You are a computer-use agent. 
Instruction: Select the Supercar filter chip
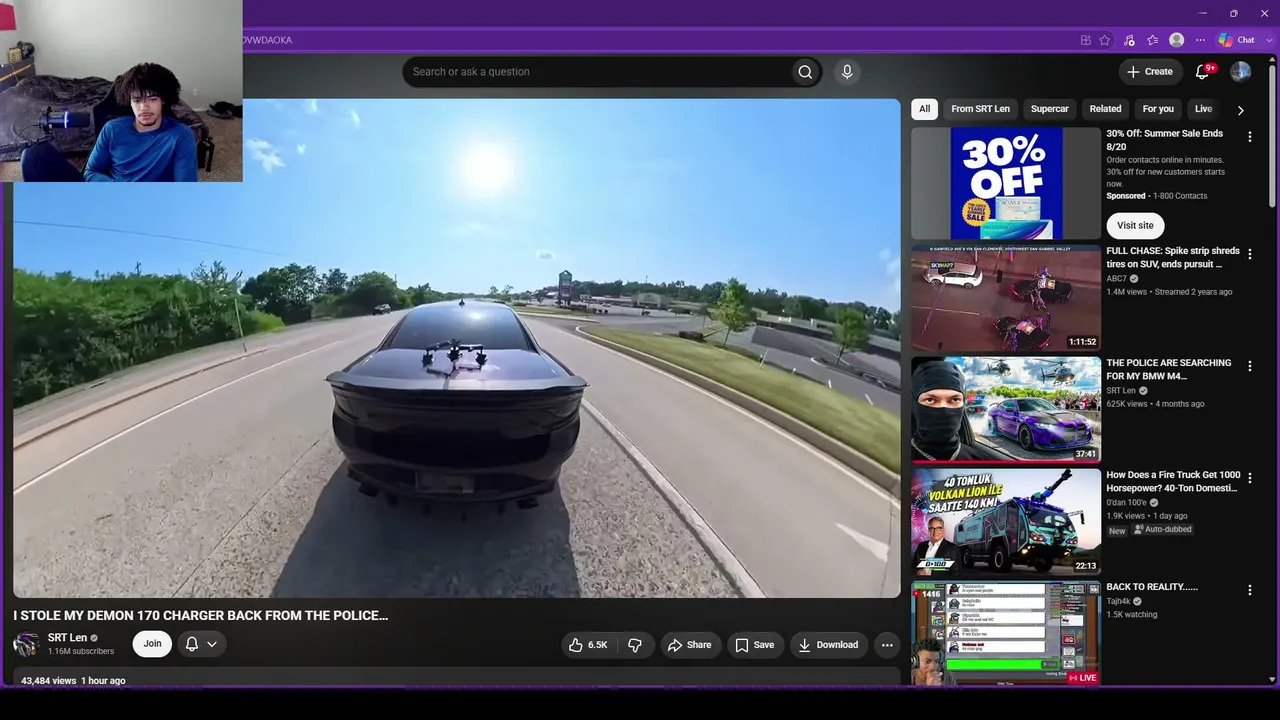tap(1050, 109)
